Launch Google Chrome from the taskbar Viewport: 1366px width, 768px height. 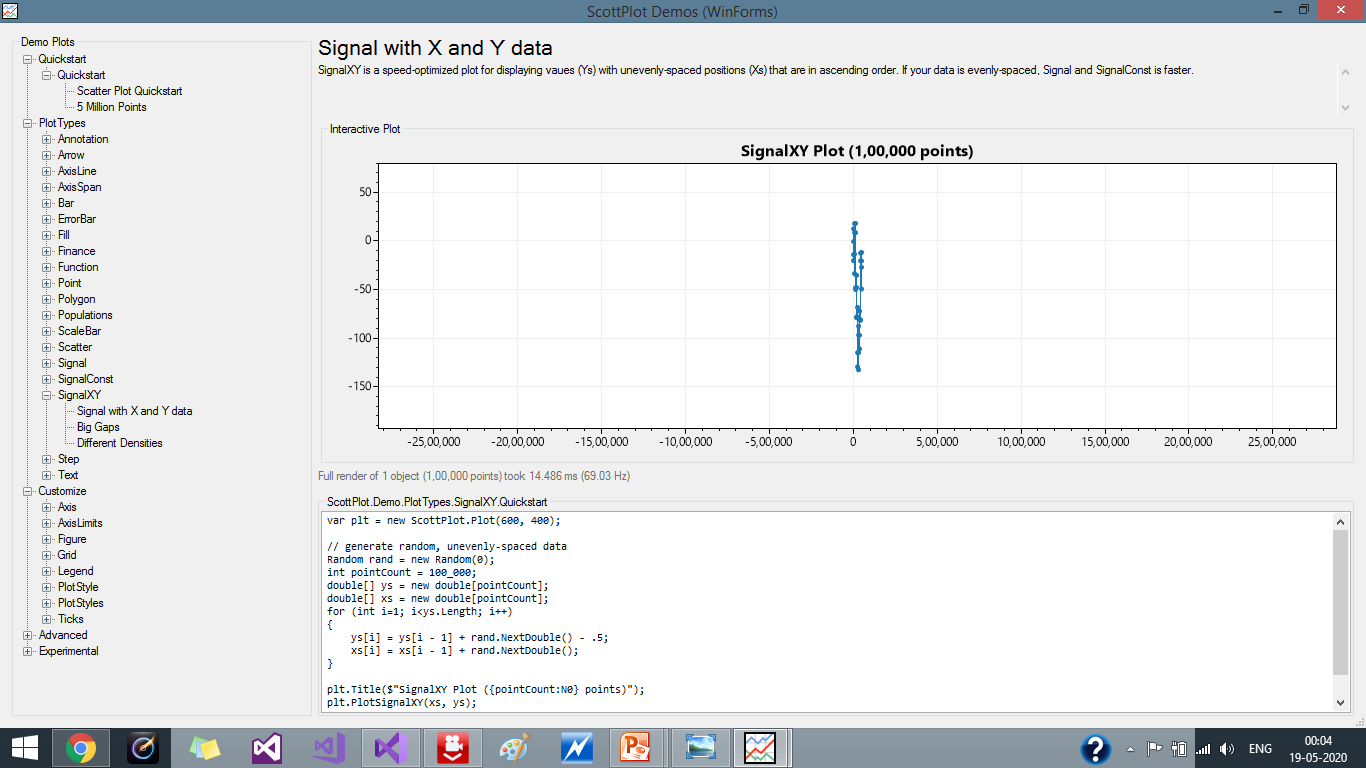tap(80, 747)
